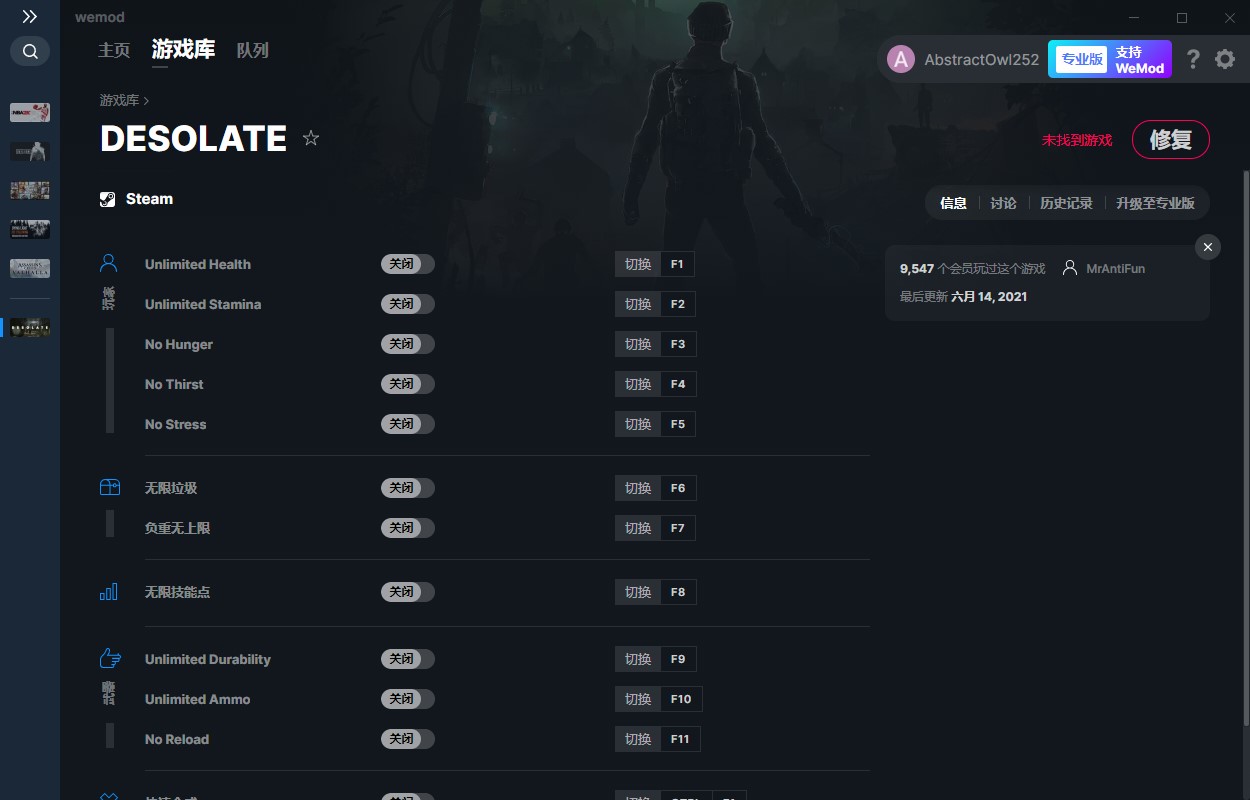Toggle Unlimited Health switch
1250x800 pixels.
tap(408, 264)
